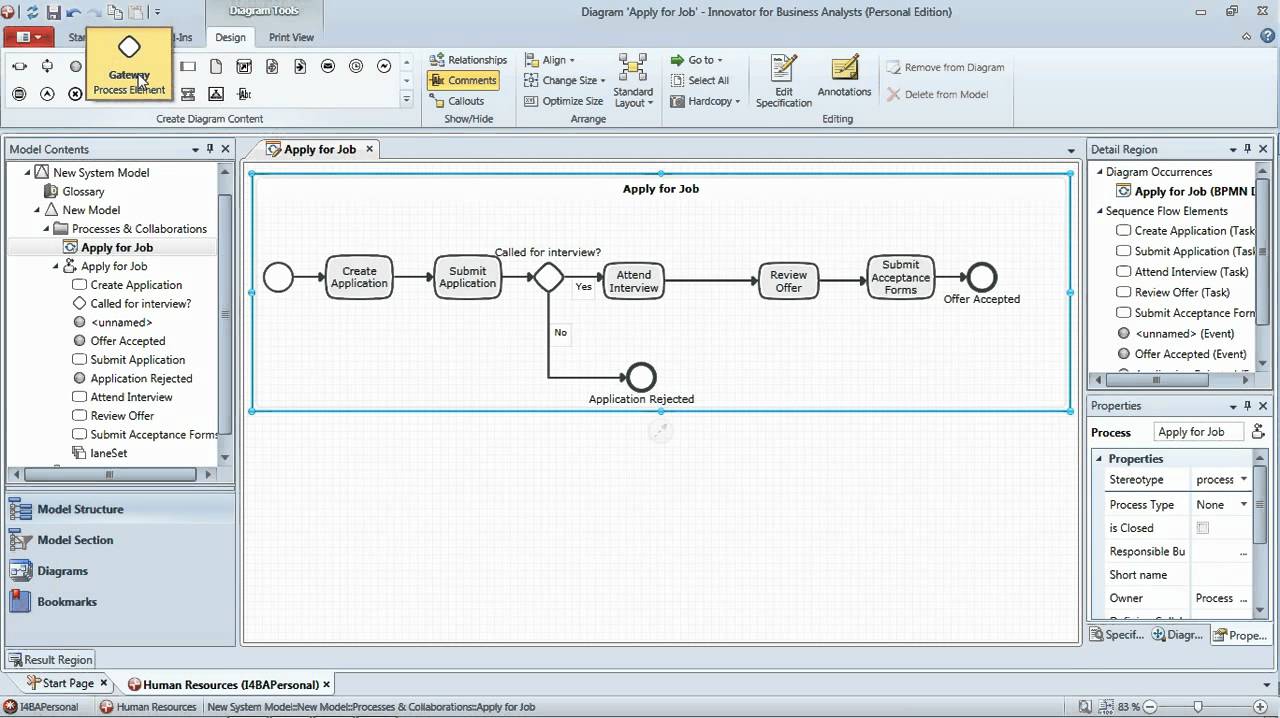Click Optimize Size button
This screenshot has width=1280, height=718.
pos(564,101)
